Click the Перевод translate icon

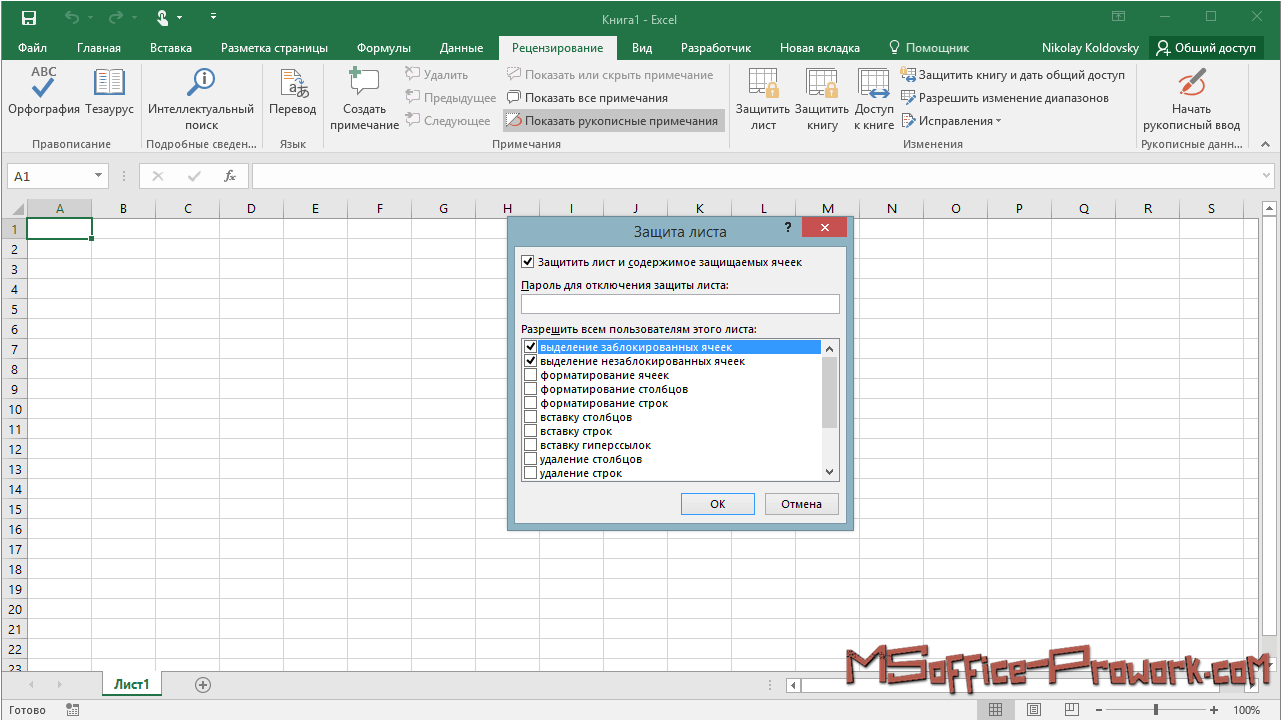point(293,84)
